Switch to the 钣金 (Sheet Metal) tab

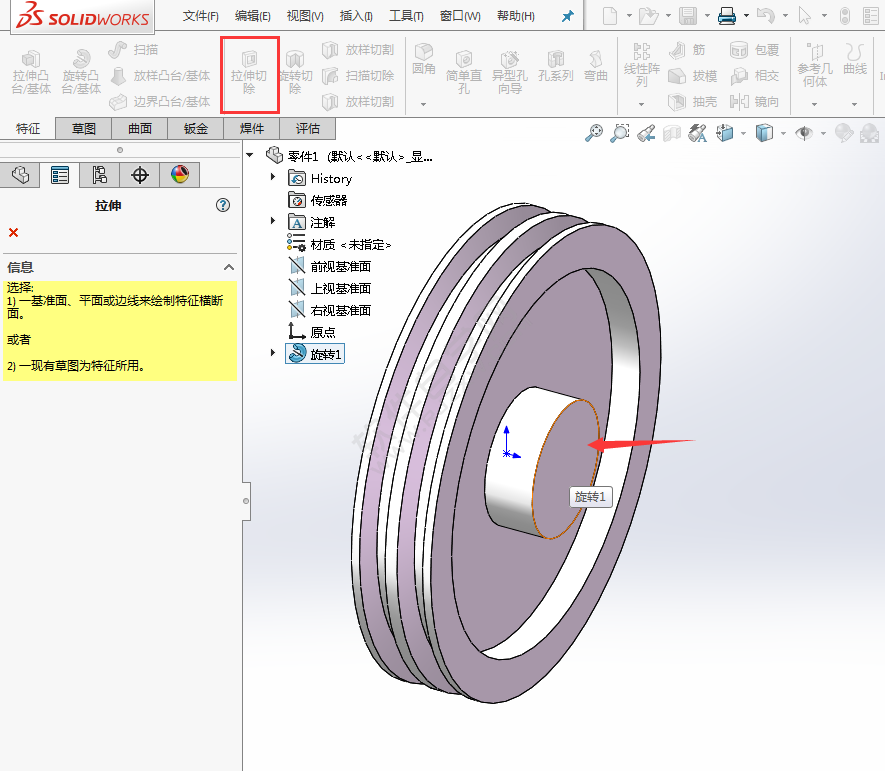point(196,129)
